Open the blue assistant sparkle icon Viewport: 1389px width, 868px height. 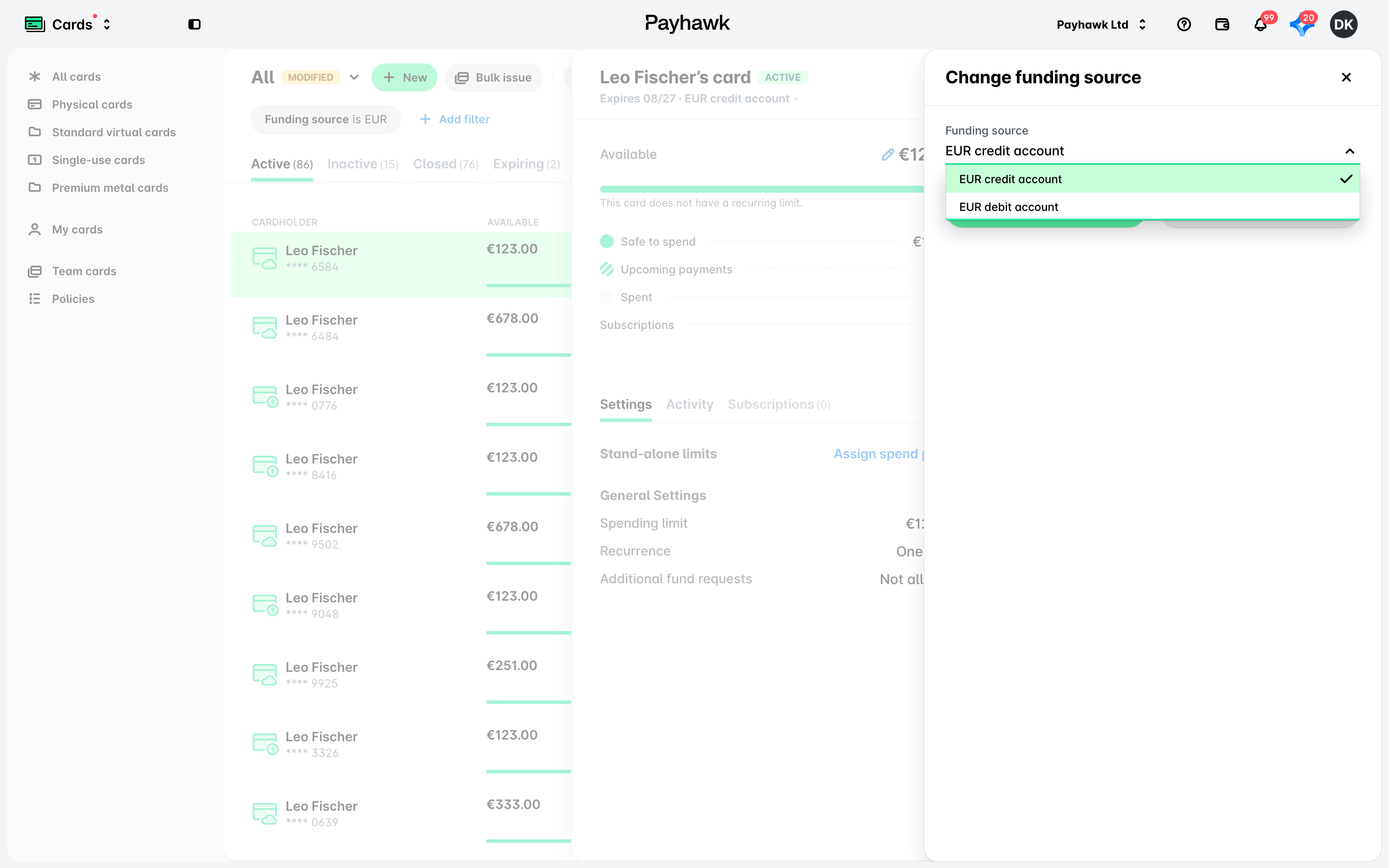[x=1301, y=25]
